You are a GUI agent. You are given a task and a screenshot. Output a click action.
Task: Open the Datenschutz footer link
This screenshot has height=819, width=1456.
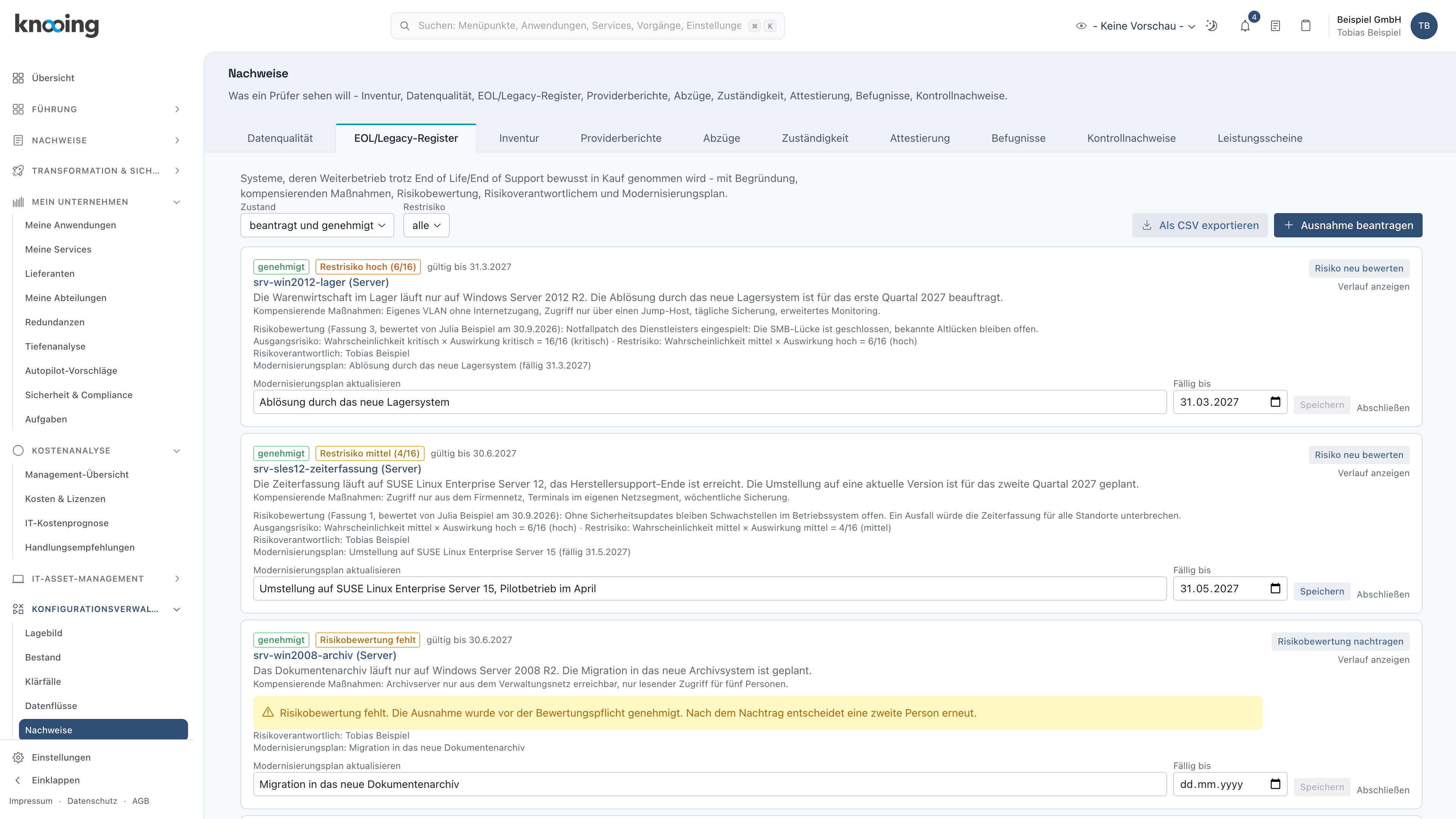point(92,801)
